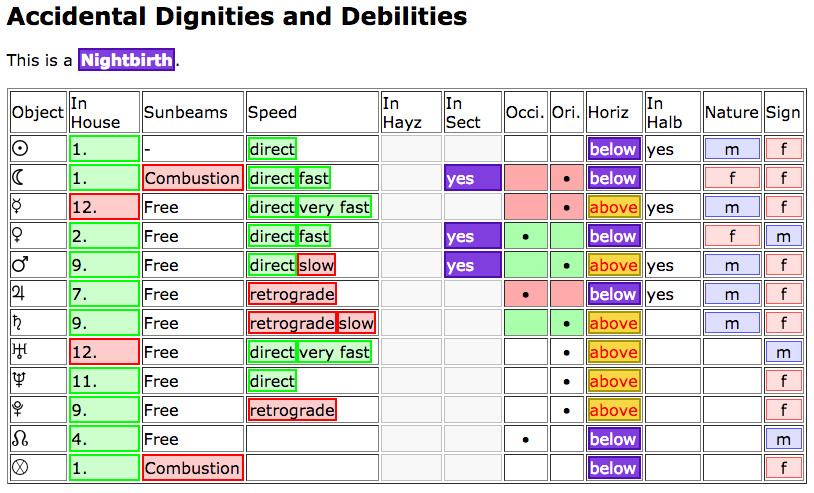
Task: Click the North Node glyph
Action: [x=20, y=439]
